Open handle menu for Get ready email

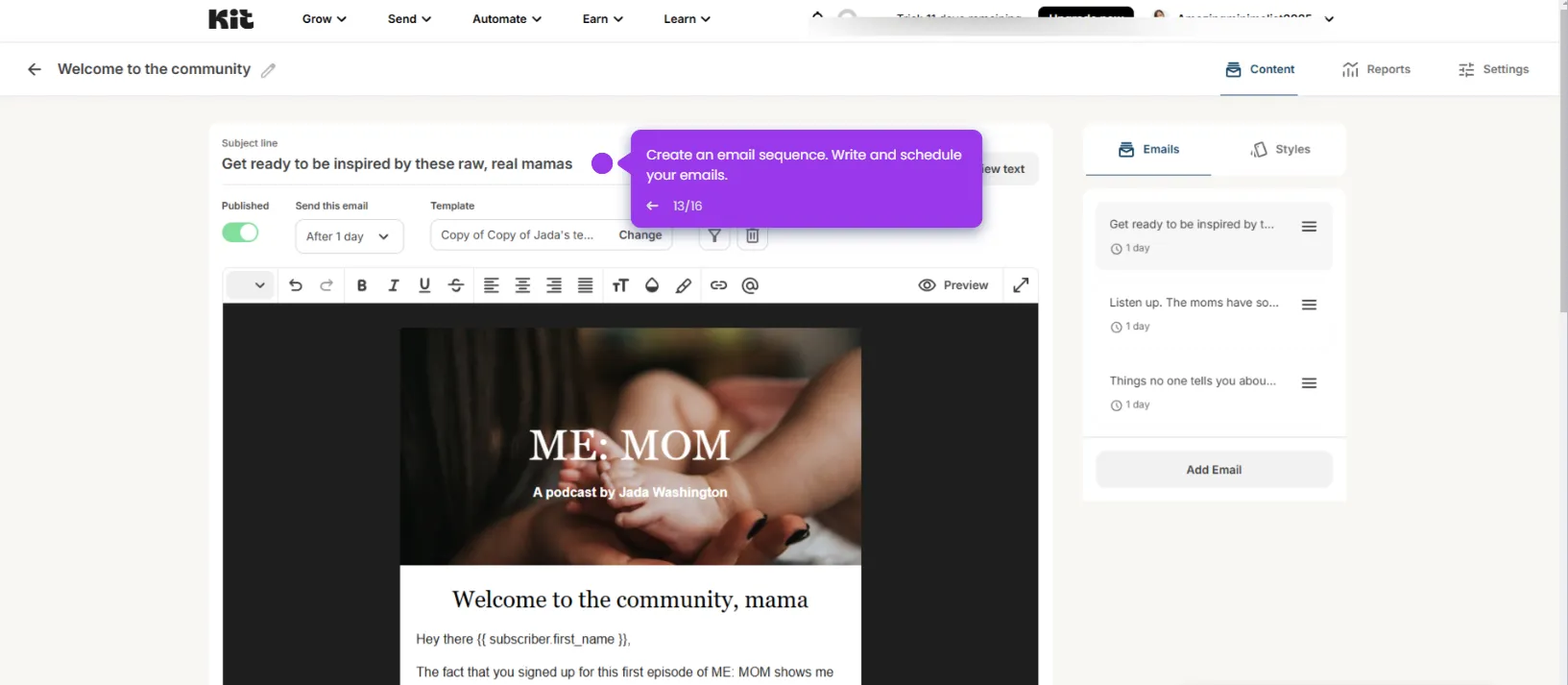[x=1309, y=227]
